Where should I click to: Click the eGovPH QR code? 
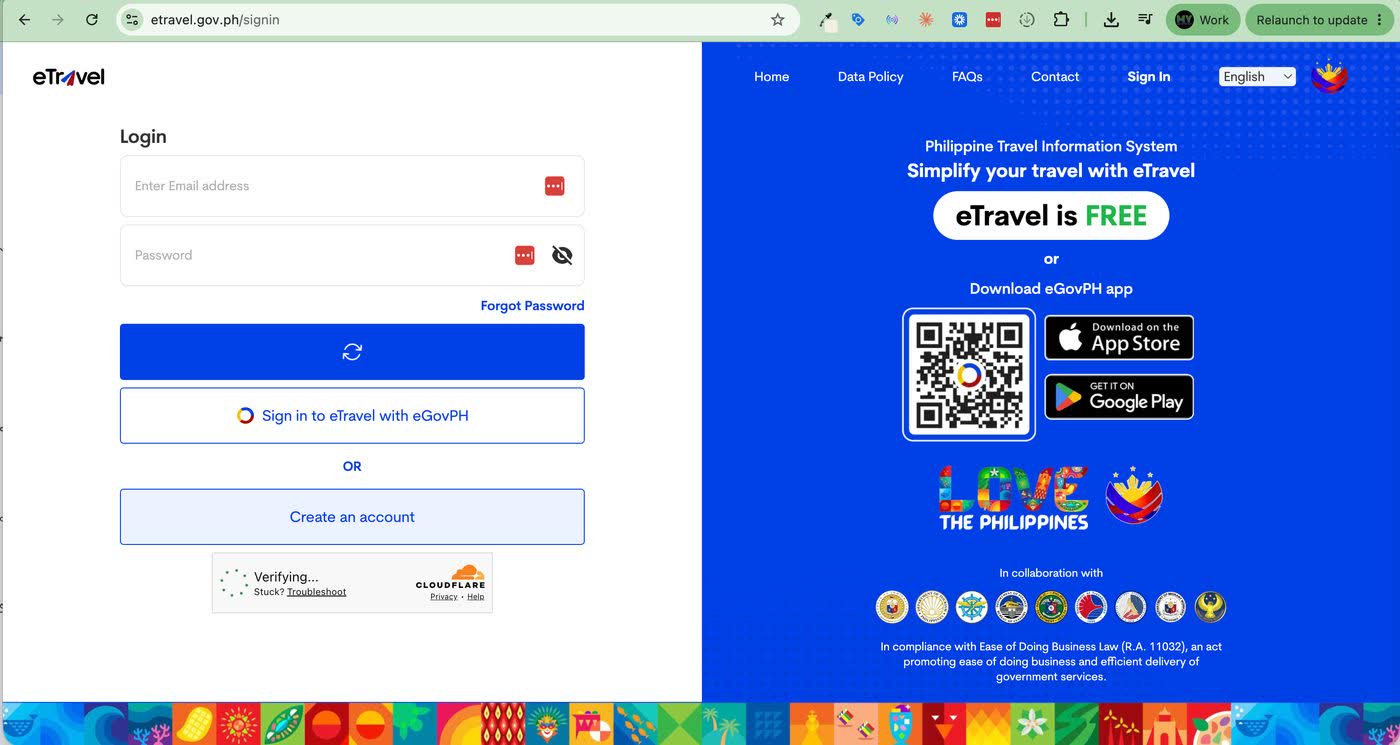tap(969, 374)
